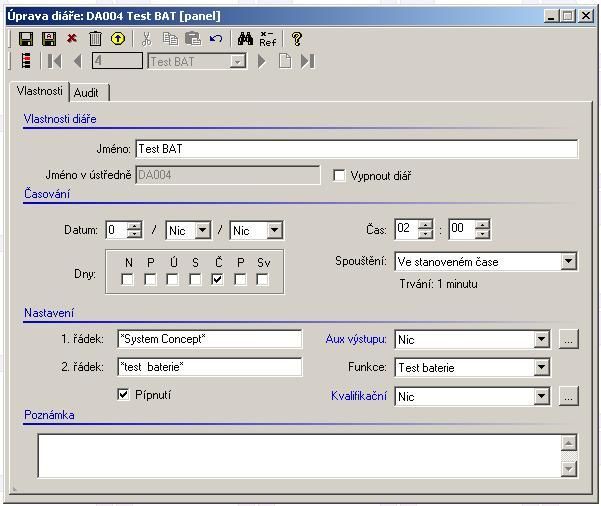The image size is (601, 506).
Task: Expand the Funkce Test baterie dropdown
Action: coord(541,368)
